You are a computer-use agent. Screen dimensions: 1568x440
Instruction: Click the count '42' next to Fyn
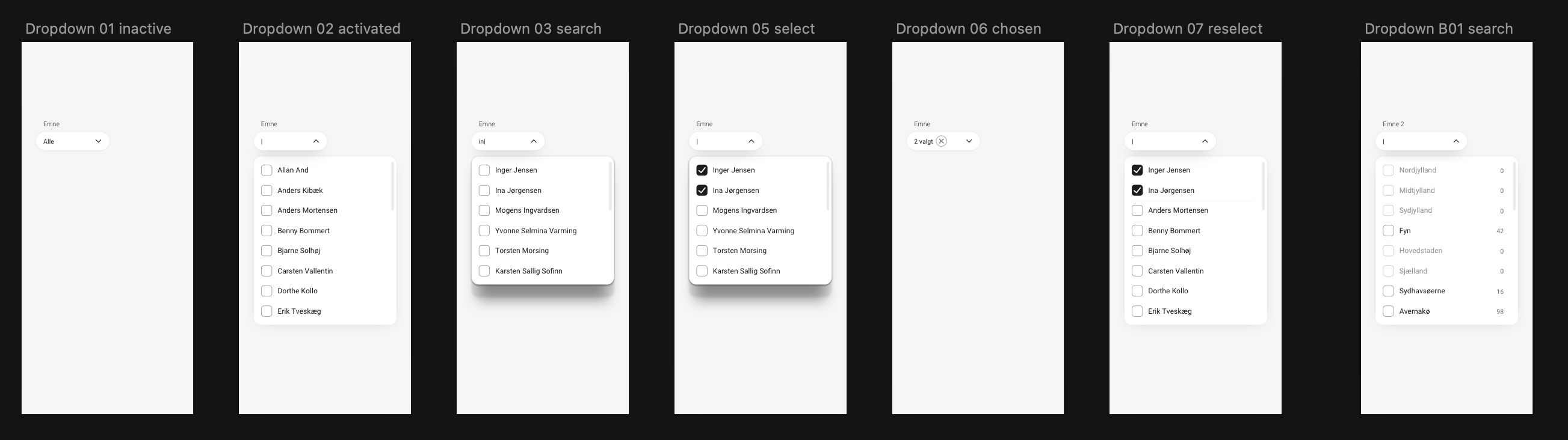tap(1500, 231)
